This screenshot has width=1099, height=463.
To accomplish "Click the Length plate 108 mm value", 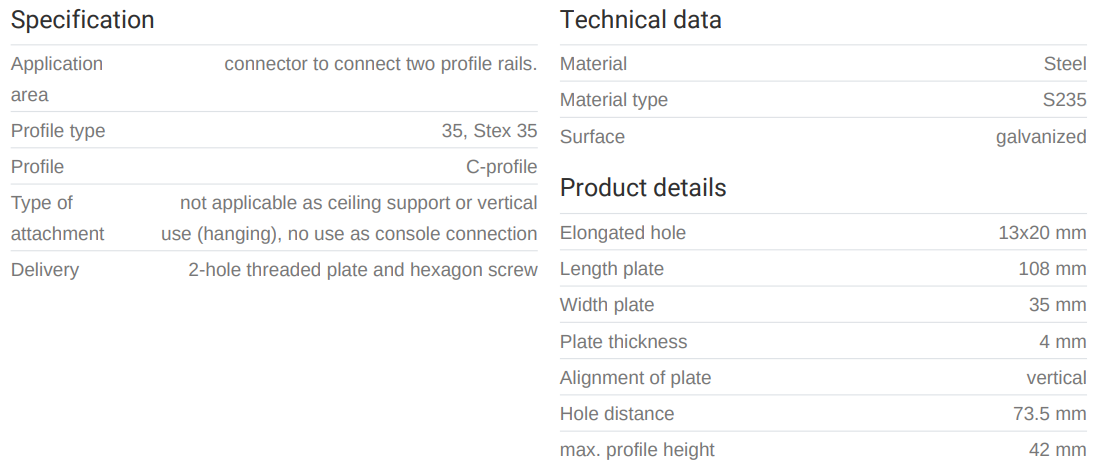I will click(x=1052, y=269).
